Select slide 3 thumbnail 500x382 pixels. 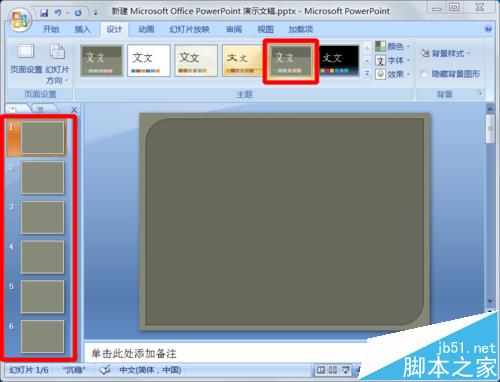[42, 217]
